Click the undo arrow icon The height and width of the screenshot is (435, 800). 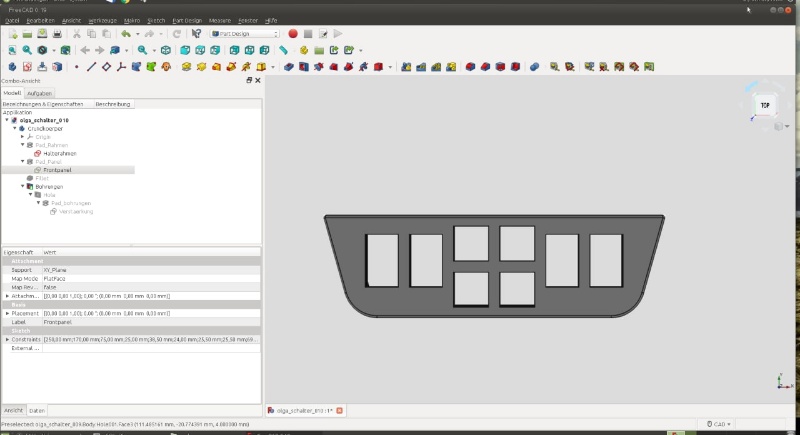tap(125, 33)
